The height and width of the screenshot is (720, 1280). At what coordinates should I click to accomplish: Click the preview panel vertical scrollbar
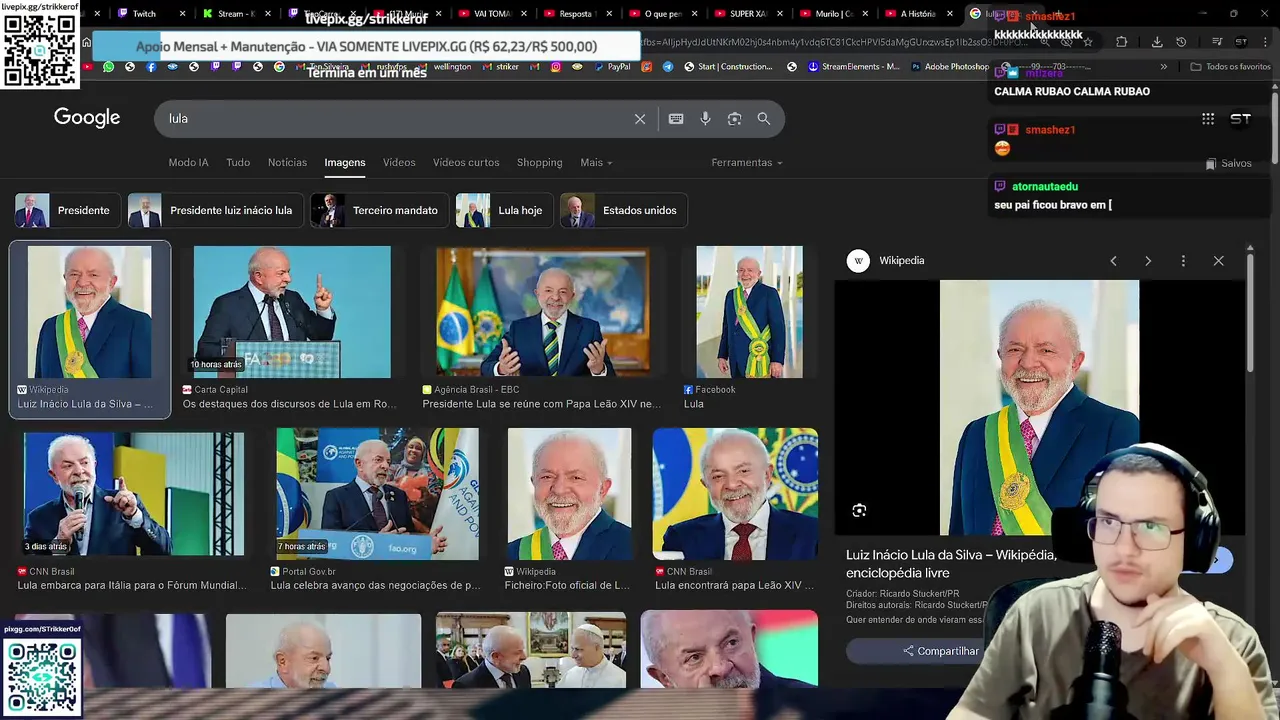coord(1249,315)
